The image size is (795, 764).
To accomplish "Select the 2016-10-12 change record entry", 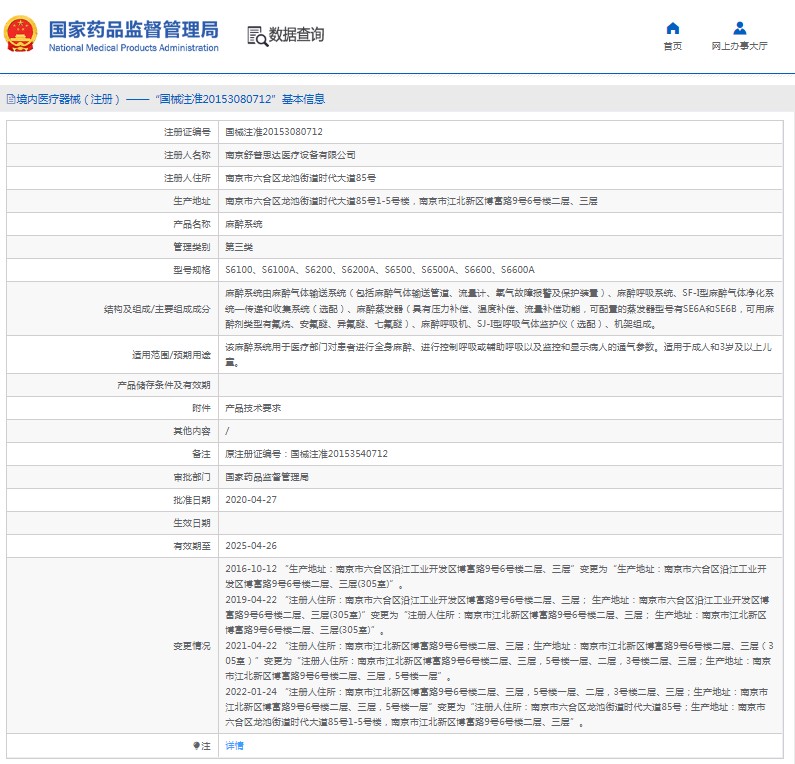I will pos(496,576).
